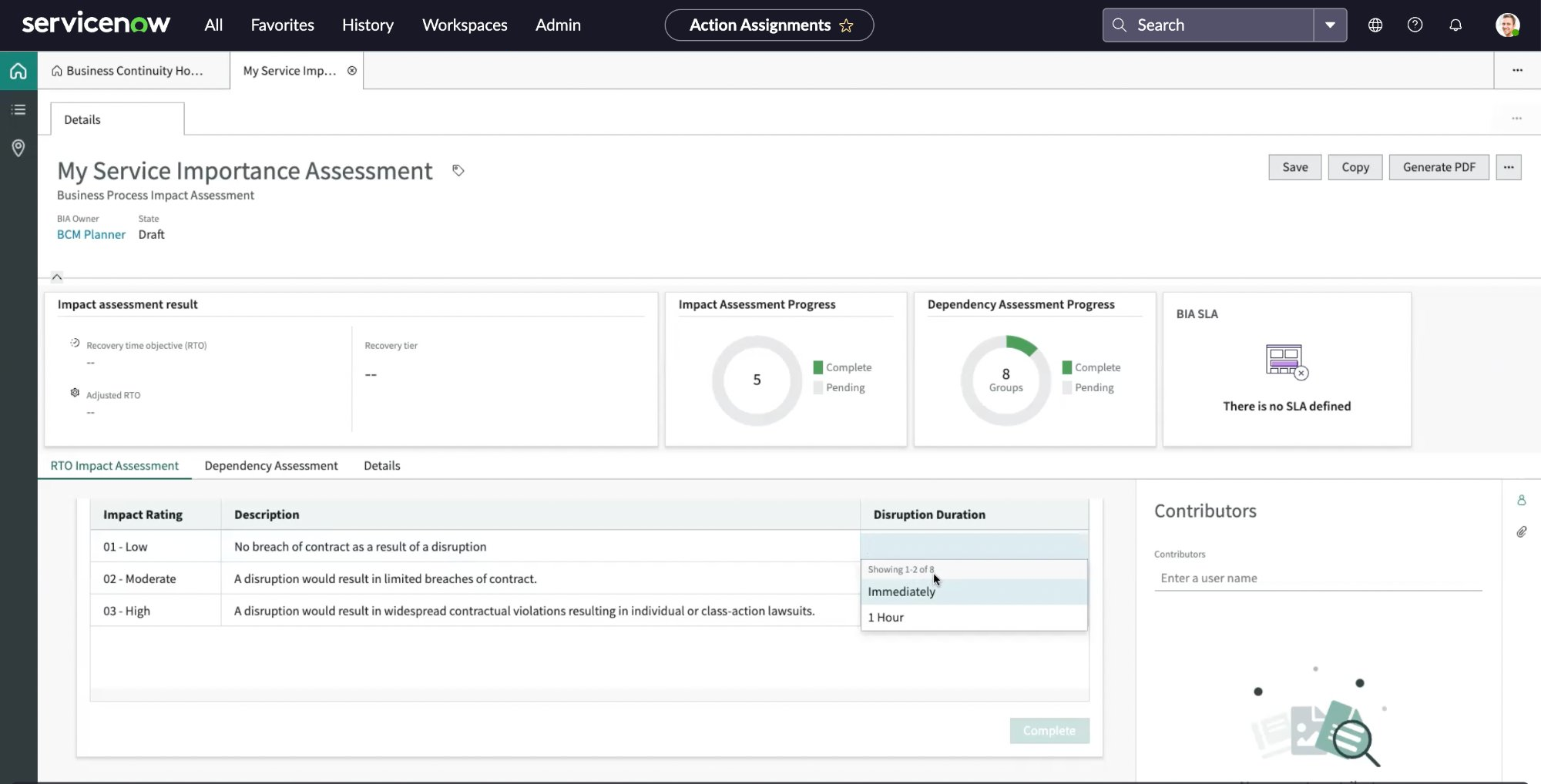Image resolution: width=1541 pixels, height=784 pixels.
Task: Close the My Service Imp... tab
Action: (x=352, y=71)
